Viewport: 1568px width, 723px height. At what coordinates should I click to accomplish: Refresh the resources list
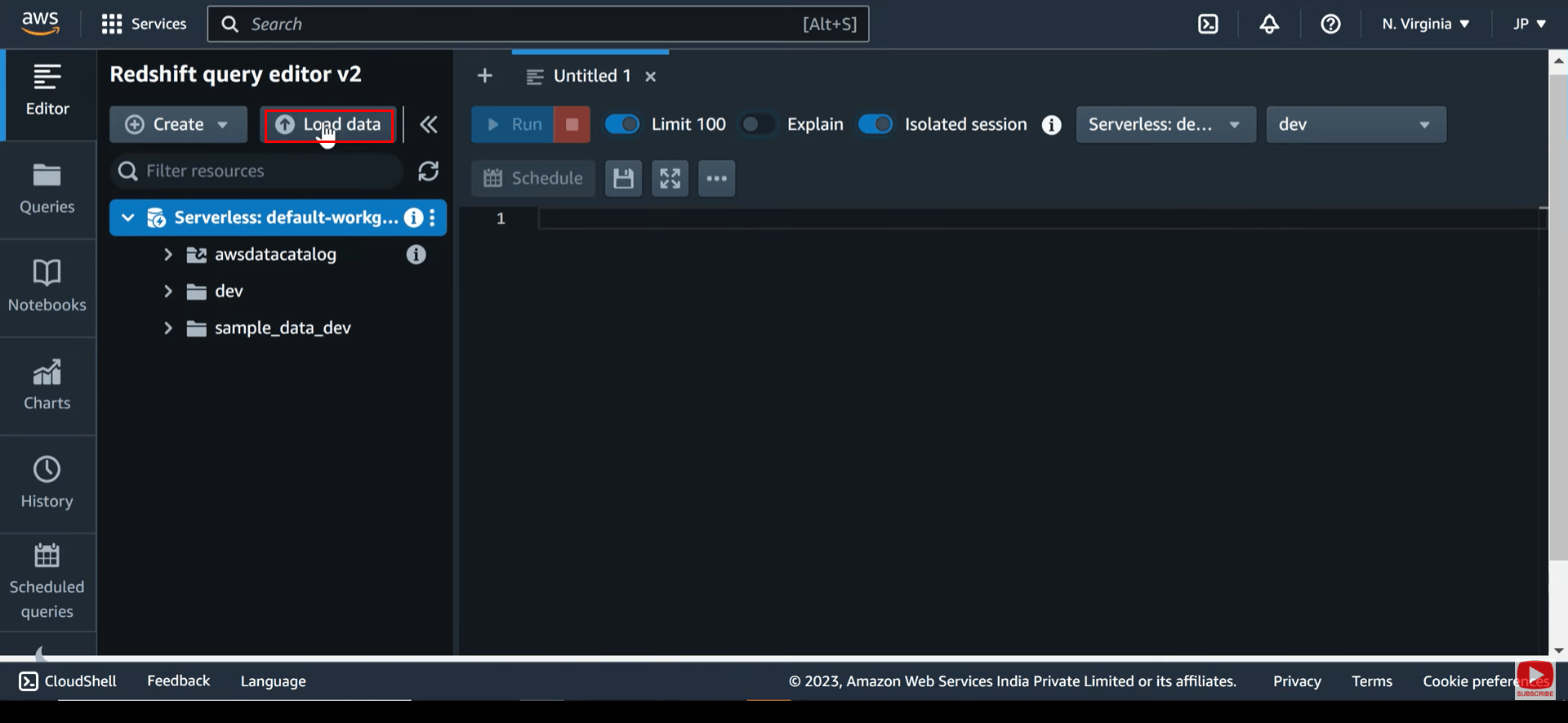tap(429, 171)
